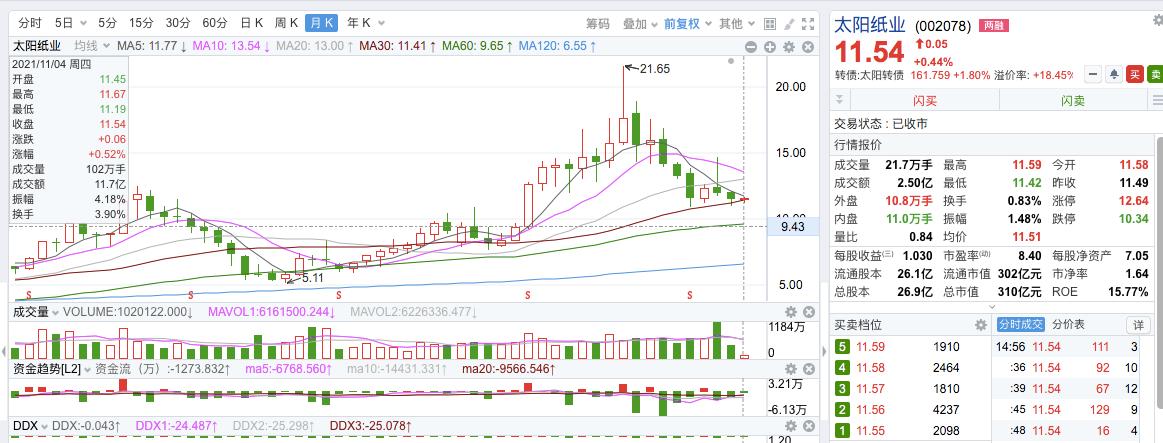
Task: Select the 月K monthly chart tab
Action: [321, 24]
